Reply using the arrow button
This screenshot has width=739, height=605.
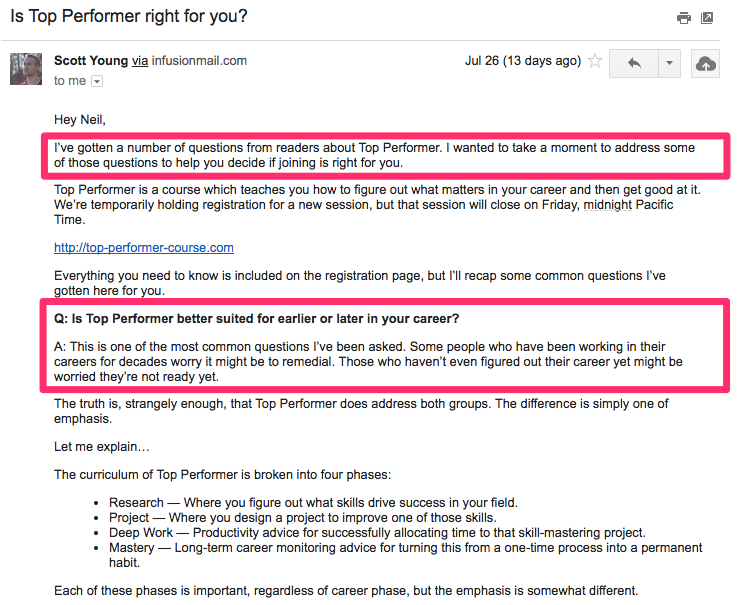point(634,63)
